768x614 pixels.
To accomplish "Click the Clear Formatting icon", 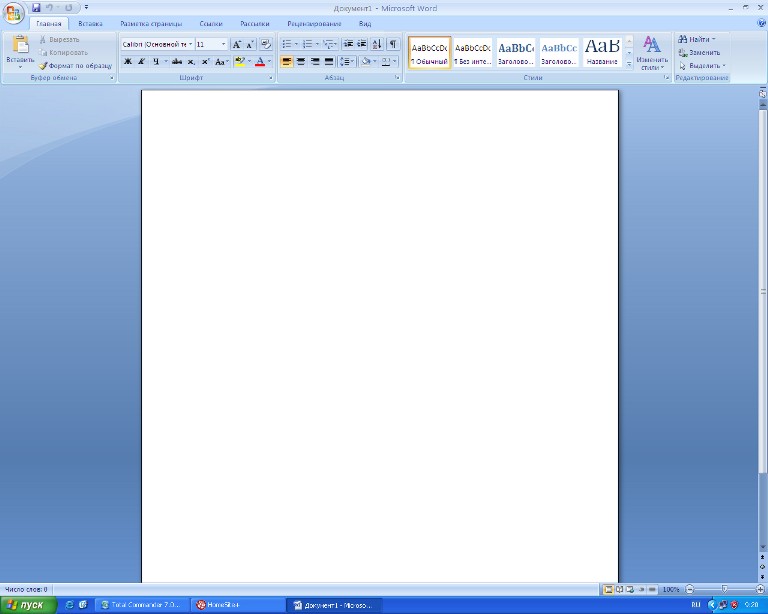I will point(265,44).
